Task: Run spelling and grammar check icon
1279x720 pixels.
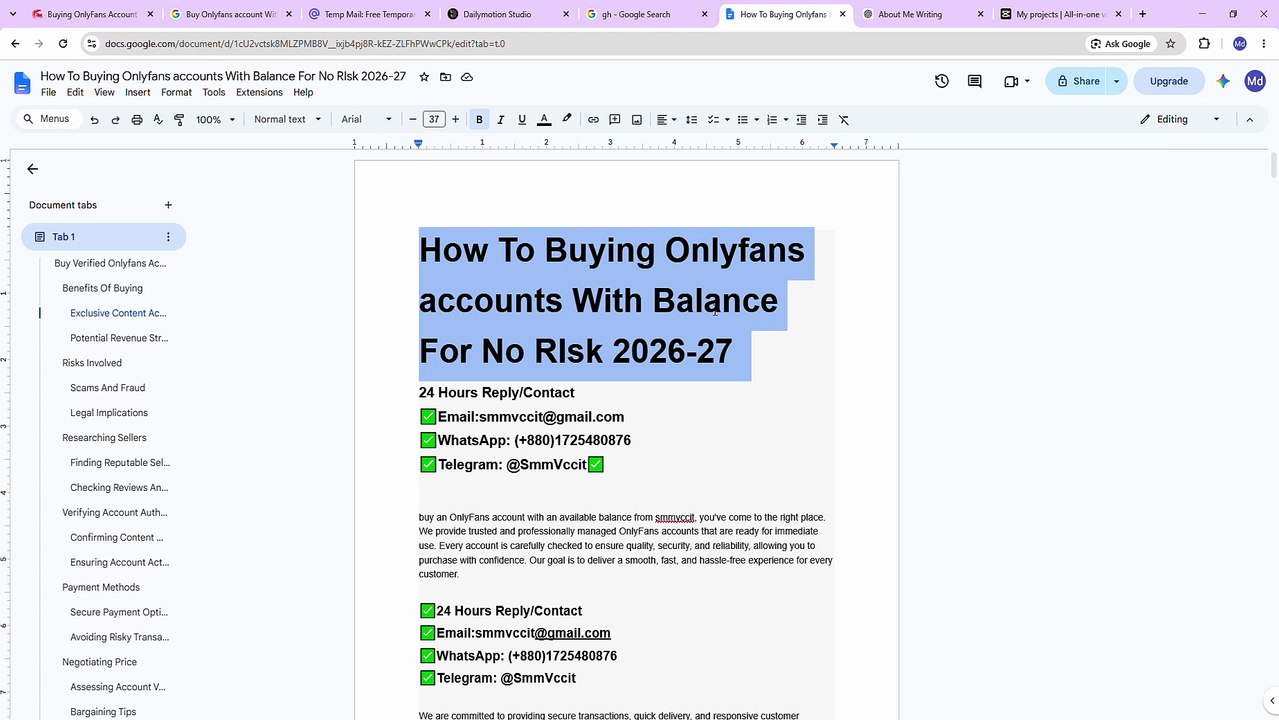Action: coord(158,119)
